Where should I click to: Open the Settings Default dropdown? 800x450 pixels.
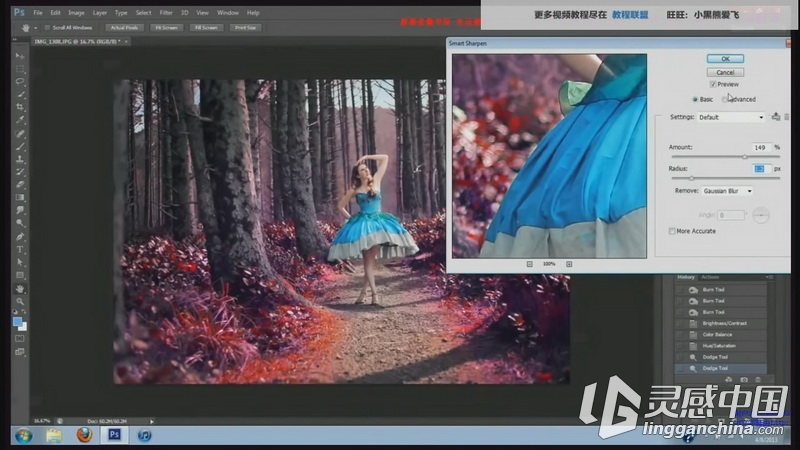click(731, 117)
